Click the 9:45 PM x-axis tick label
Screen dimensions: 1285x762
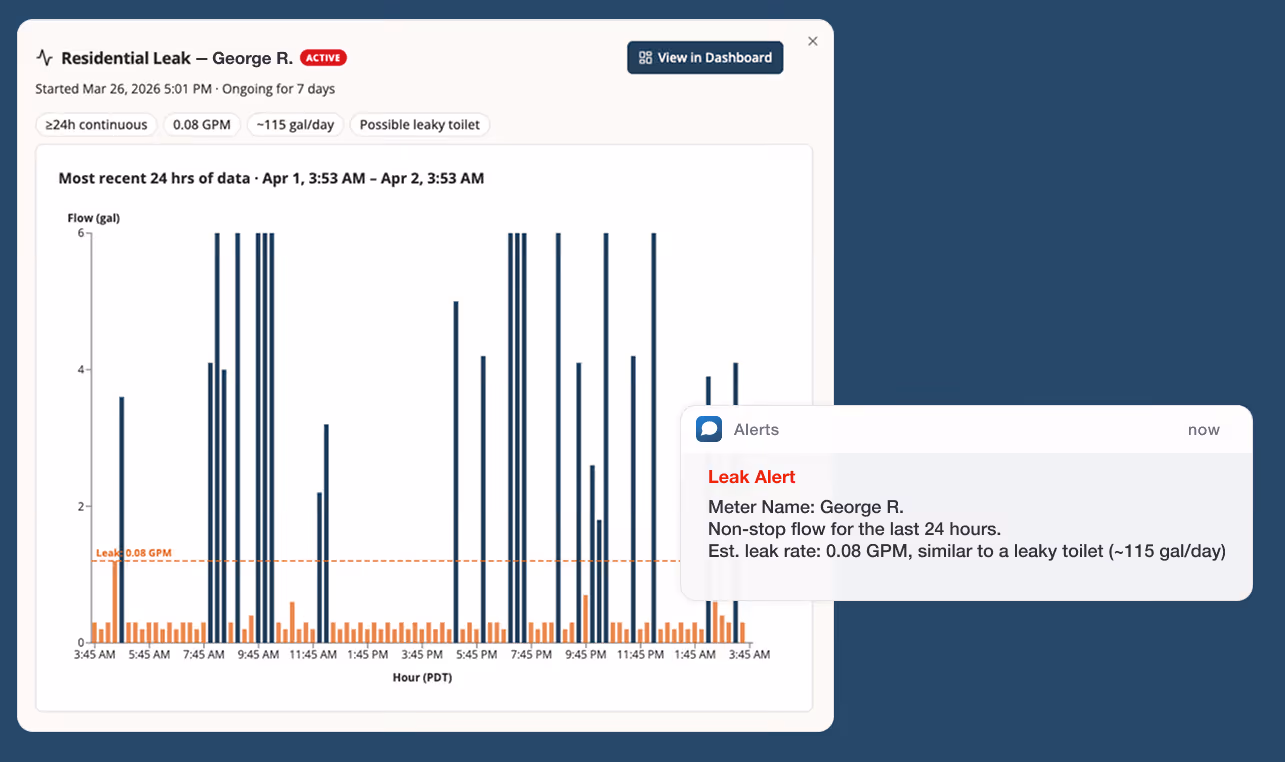pos(585,655)
